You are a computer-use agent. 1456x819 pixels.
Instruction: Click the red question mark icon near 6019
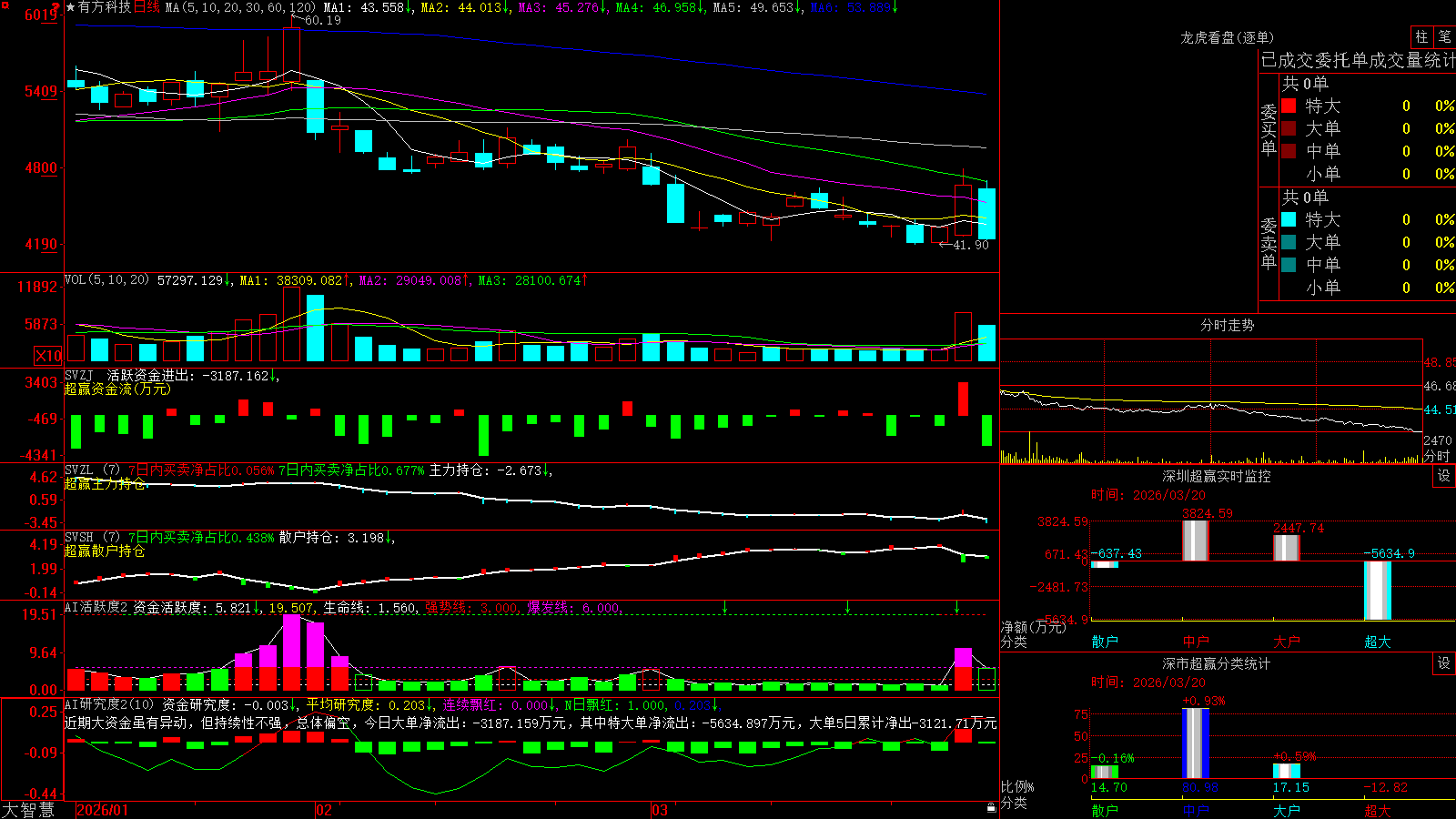coord(56,6)
